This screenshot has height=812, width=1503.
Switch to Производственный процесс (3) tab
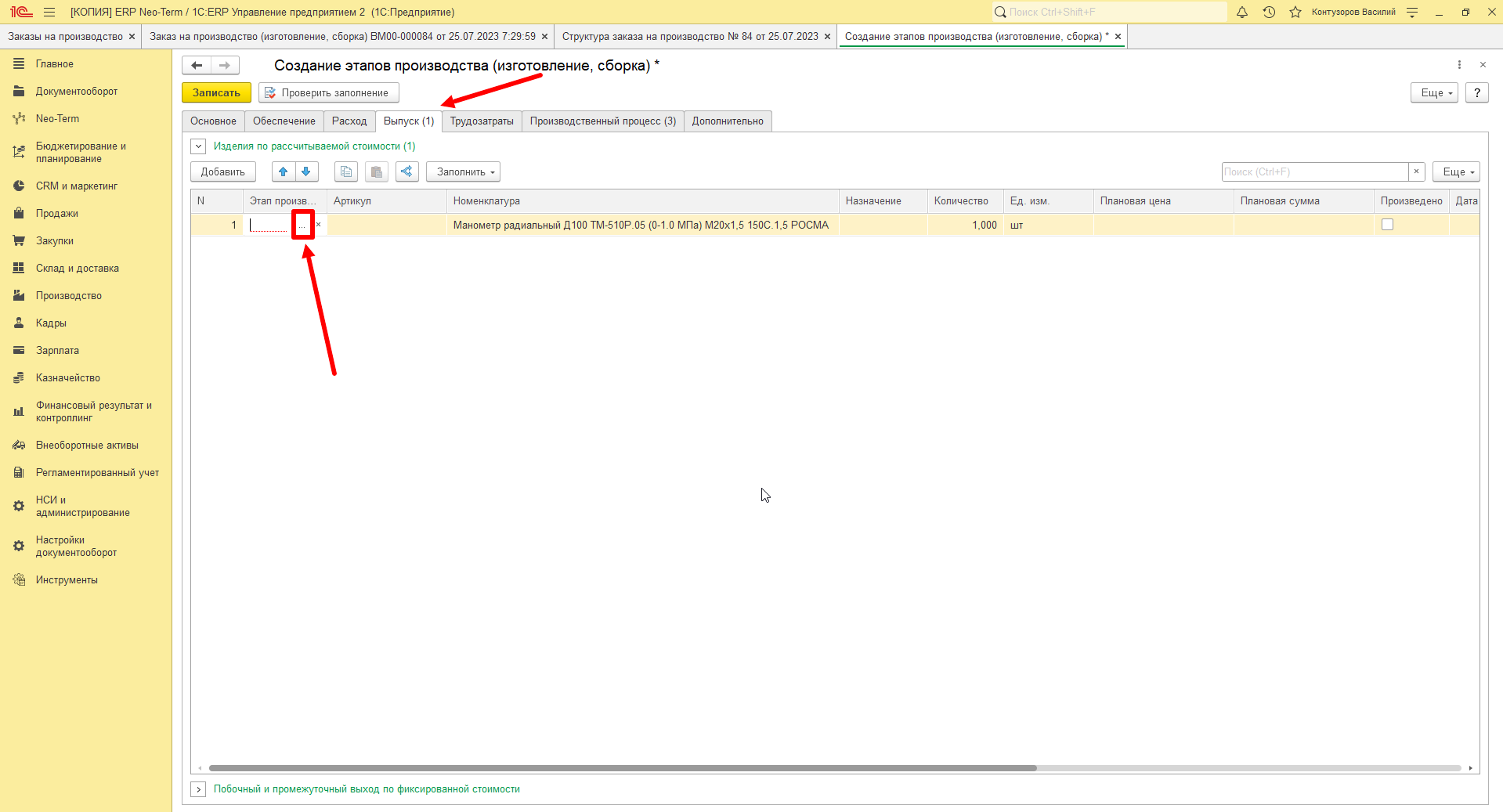click(602, 121)
